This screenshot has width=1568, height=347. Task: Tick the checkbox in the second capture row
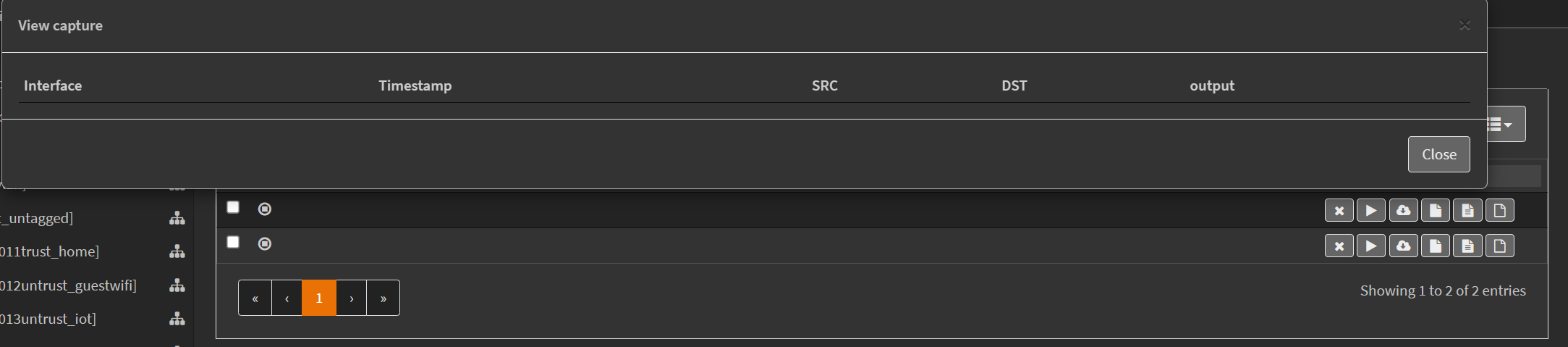233,242
